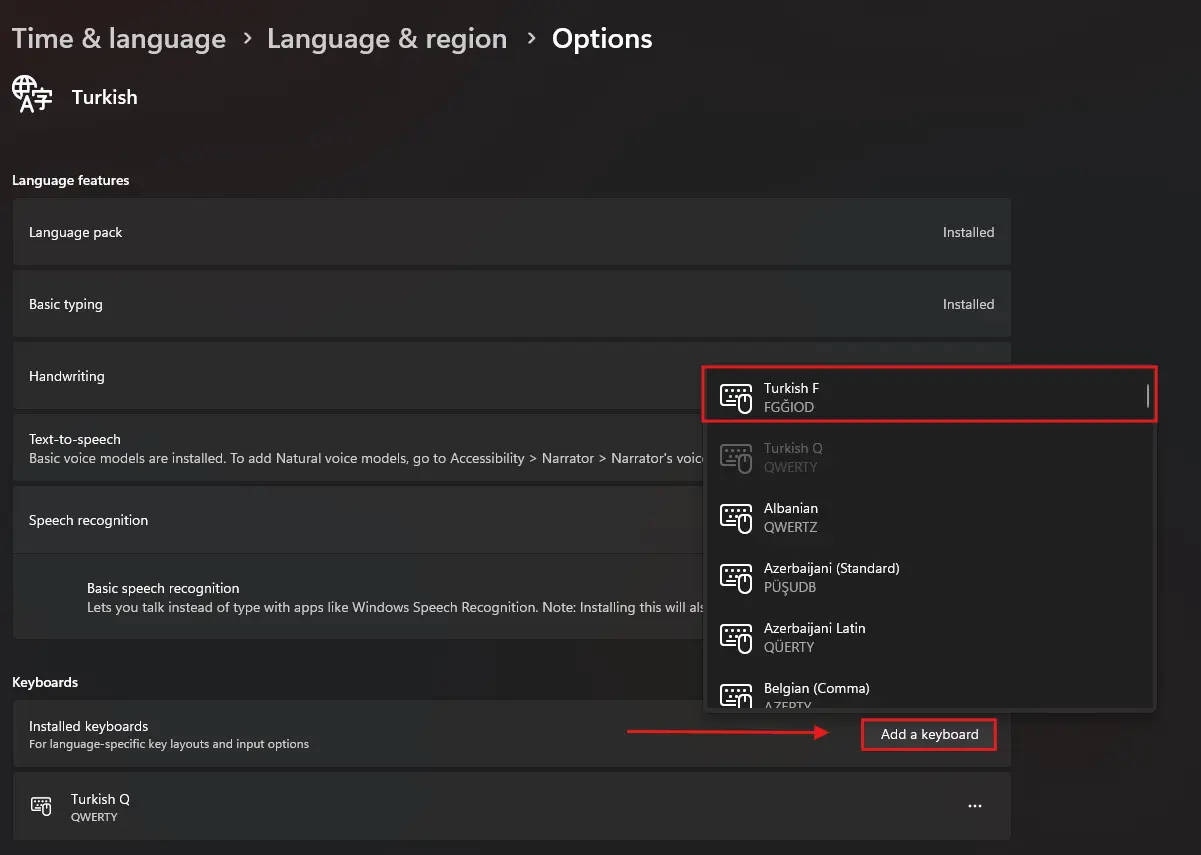The height and width of the screenshot is (855, 1201).
Task: Choose Azerbaijani (Standard) PÜŞUDB layout
Action: click(930, 577)
